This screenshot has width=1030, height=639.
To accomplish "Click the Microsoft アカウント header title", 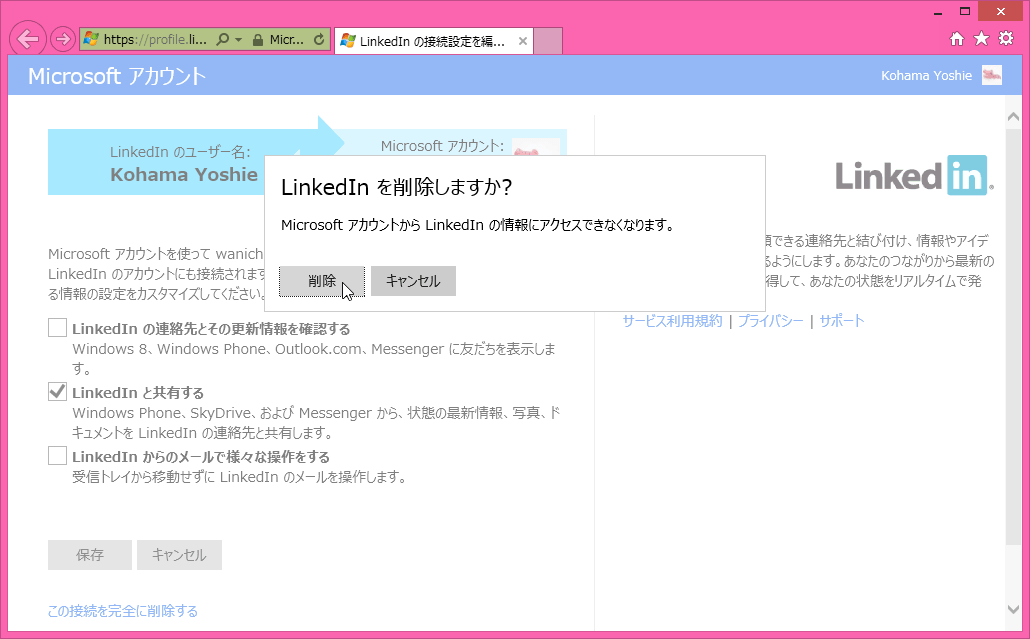I will 117,76.
